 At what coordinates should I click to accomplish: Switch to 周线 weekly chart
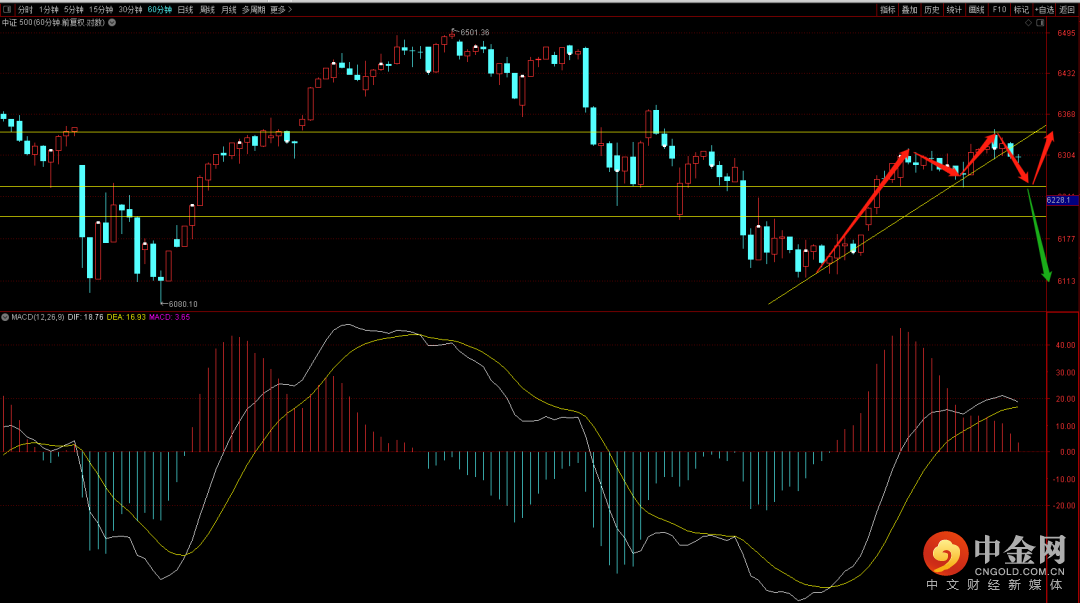[207, 10]
